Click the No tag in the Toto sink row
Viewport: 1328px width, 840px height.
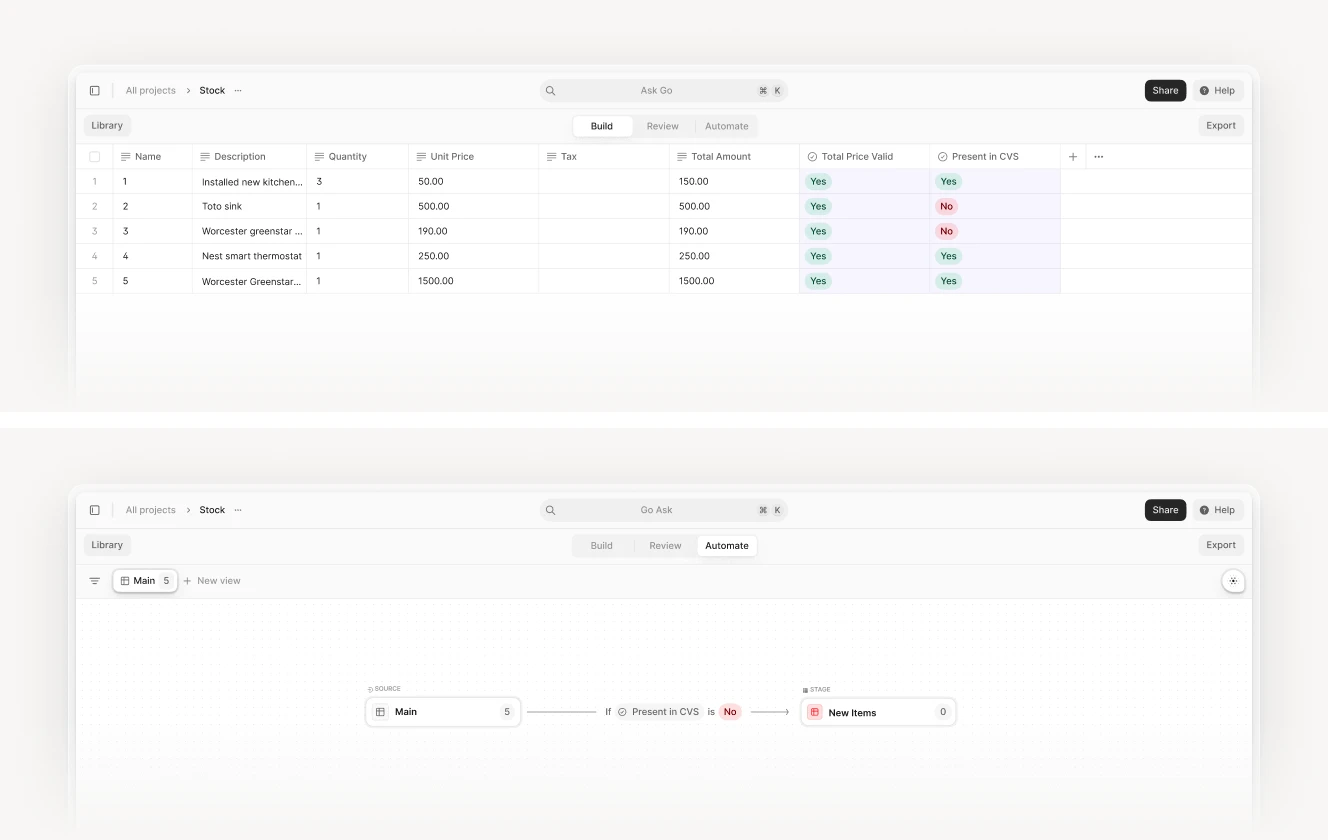946,207
